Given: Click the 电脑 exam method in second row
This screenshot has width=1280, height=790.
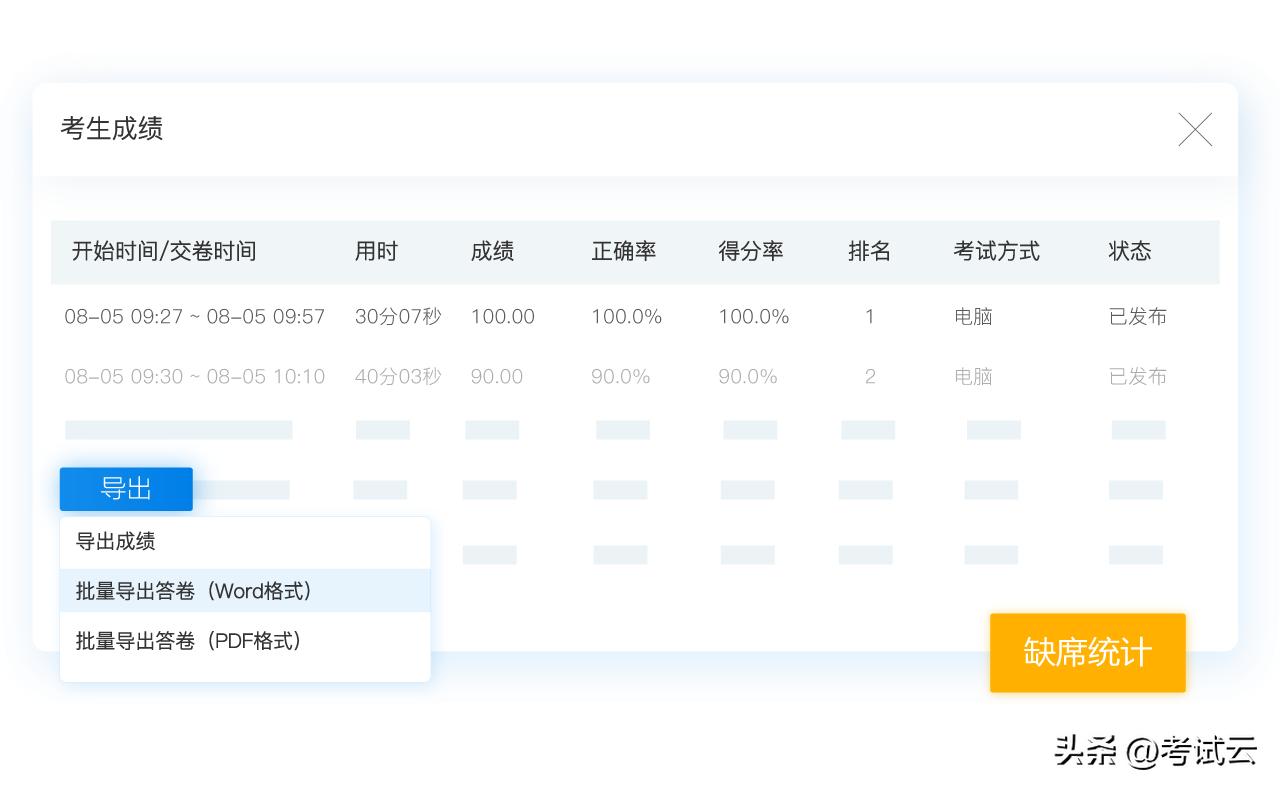Looking at the screenshot, I should coord(973,377).
